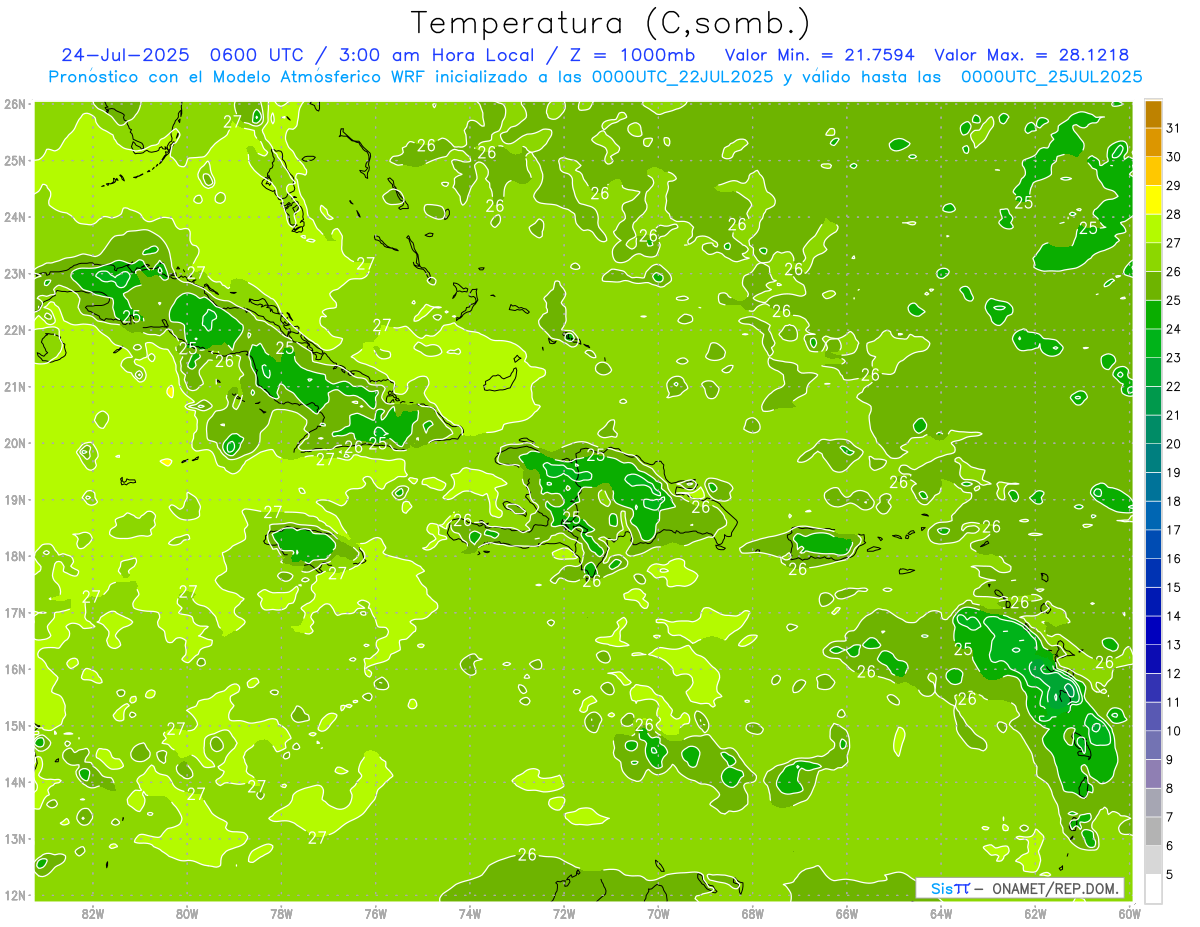Click the longitude label "78W"
Viewport: 1200px width, 927px height.
coord(281,914)
